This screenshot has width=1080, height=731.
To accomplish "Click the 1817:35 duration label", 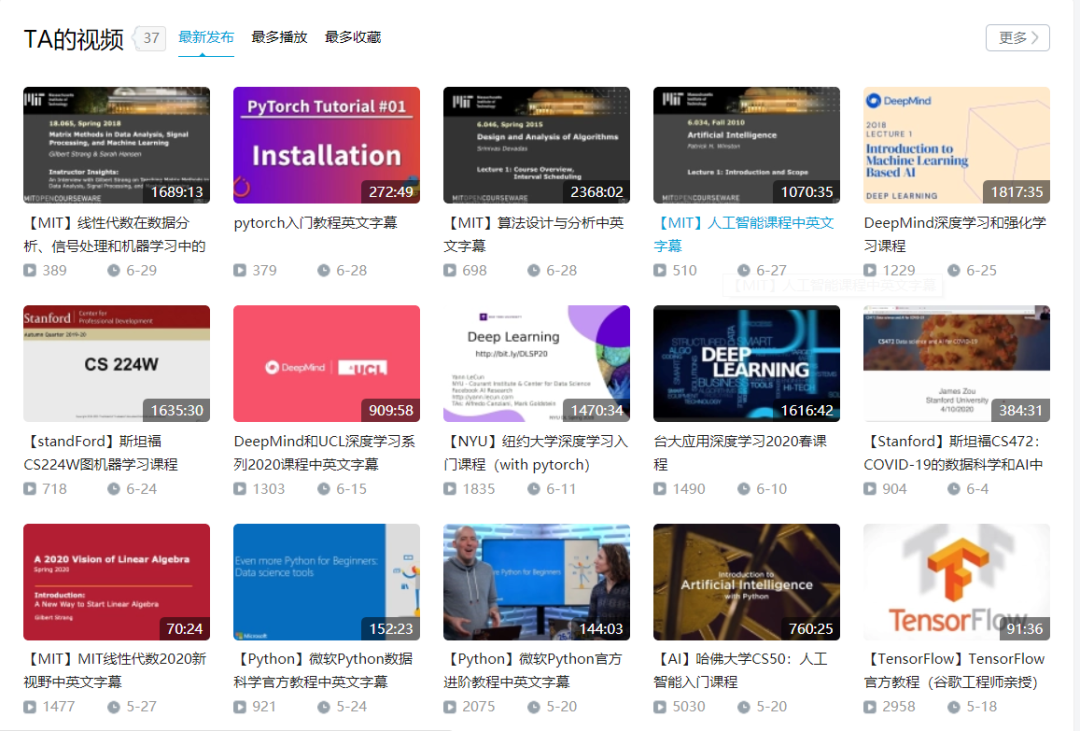I will (x=1017, y=192).
